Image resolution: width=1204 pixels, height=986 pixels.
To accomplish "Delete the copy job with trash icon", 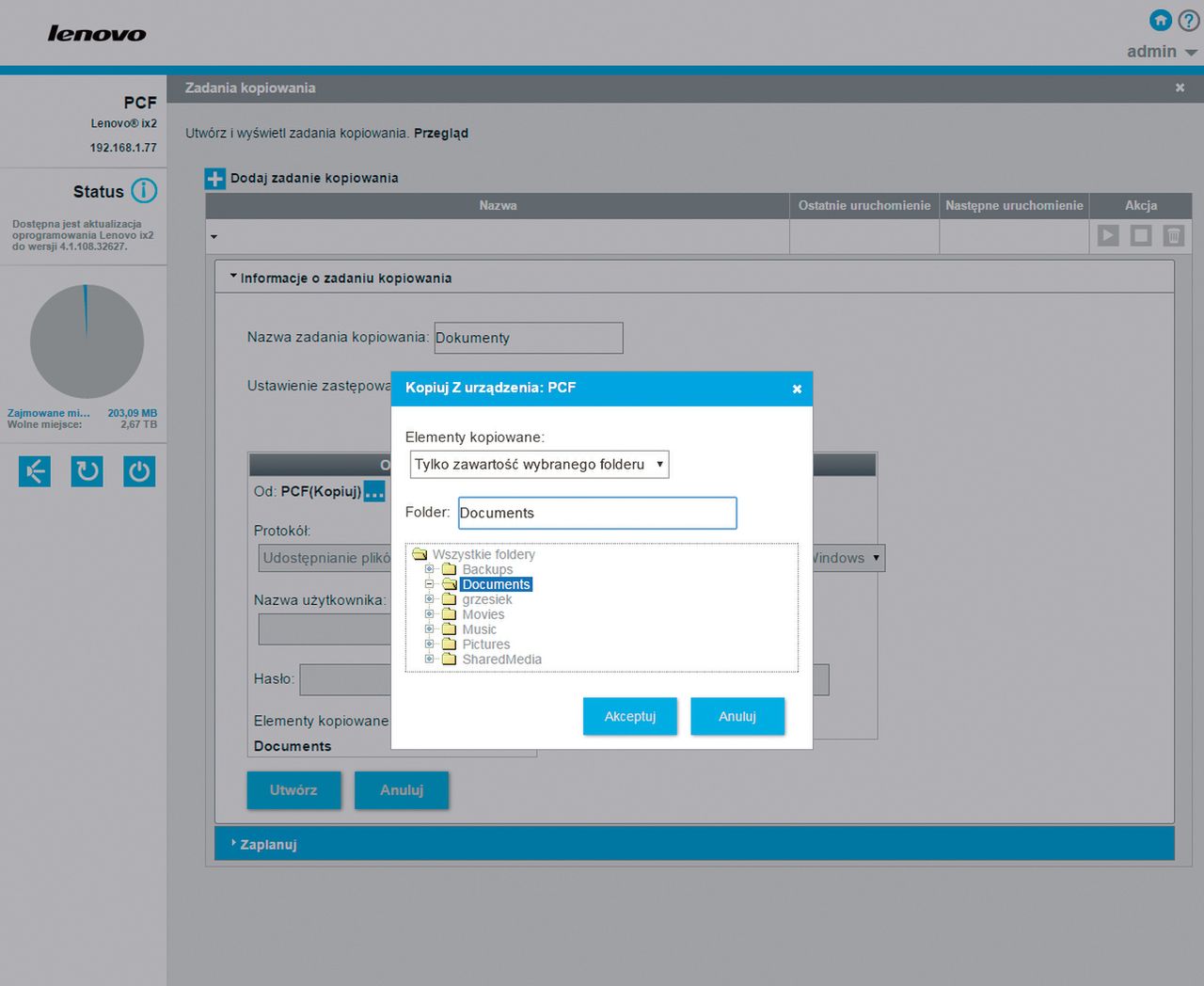I will pos(1174,235).
